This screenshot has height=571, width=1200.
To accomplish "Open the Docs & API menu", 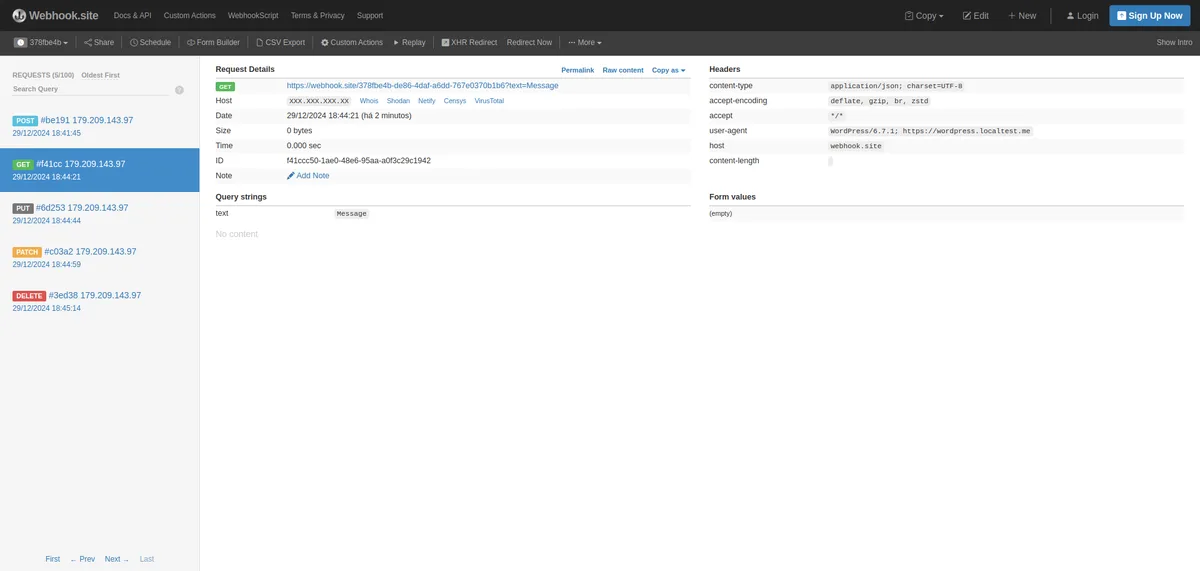I will 133,16.
